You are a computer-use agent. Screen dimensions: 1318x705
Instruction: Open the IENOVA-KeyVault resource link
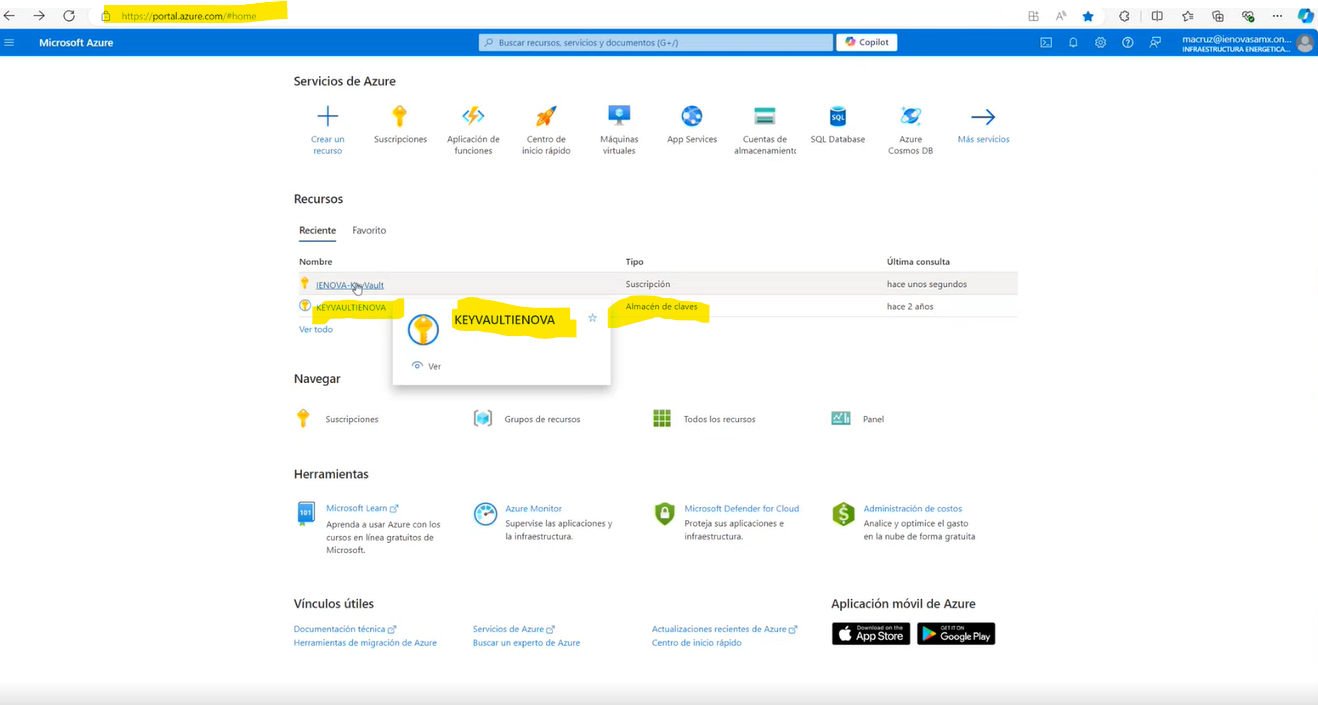(x=350, y=285)
